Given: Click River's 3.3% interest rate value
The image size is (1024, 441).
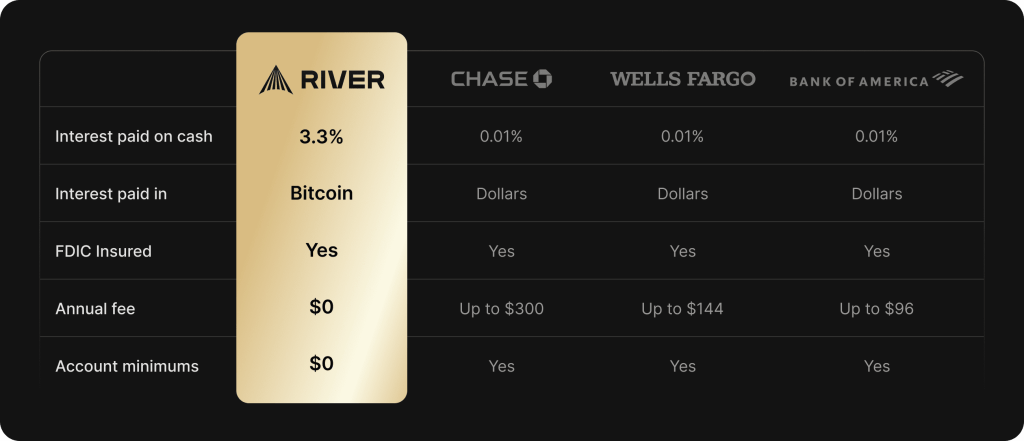Looking at the screenshot, I should (321, 137).
